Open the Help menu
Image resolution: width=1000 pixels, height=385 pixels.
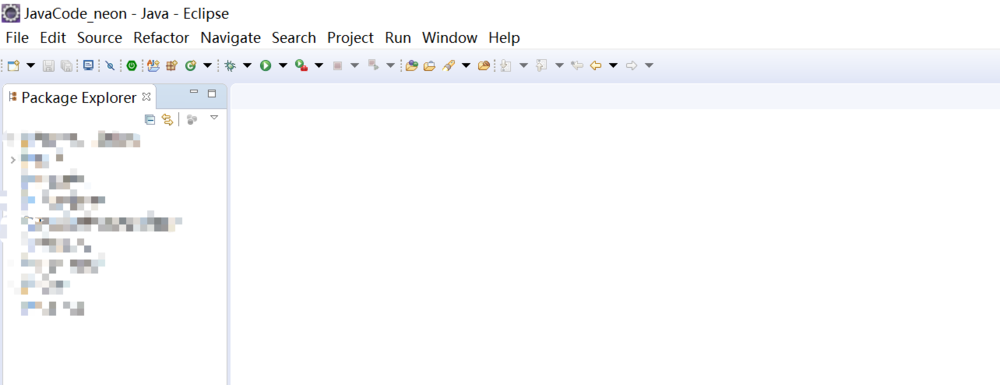coord(504,38)
